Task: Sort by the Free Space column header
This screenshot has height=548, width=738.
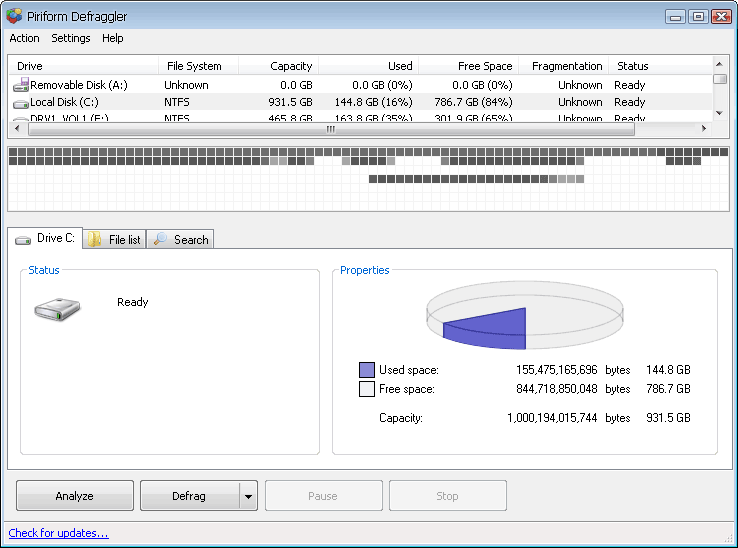Action: click(x=469, y=66)
